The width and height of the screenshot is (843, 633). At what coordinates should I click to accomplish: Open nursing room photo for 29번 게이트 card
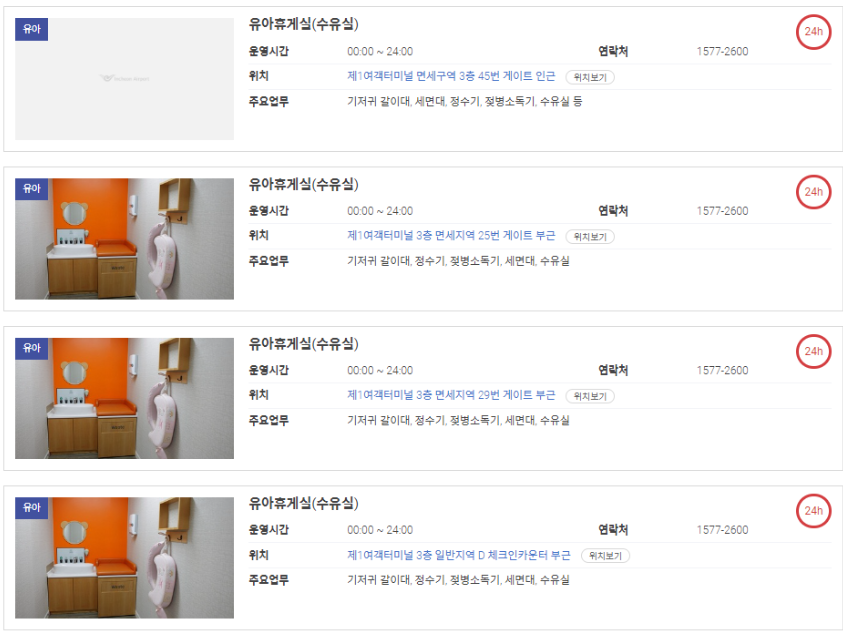click(124, 398)
